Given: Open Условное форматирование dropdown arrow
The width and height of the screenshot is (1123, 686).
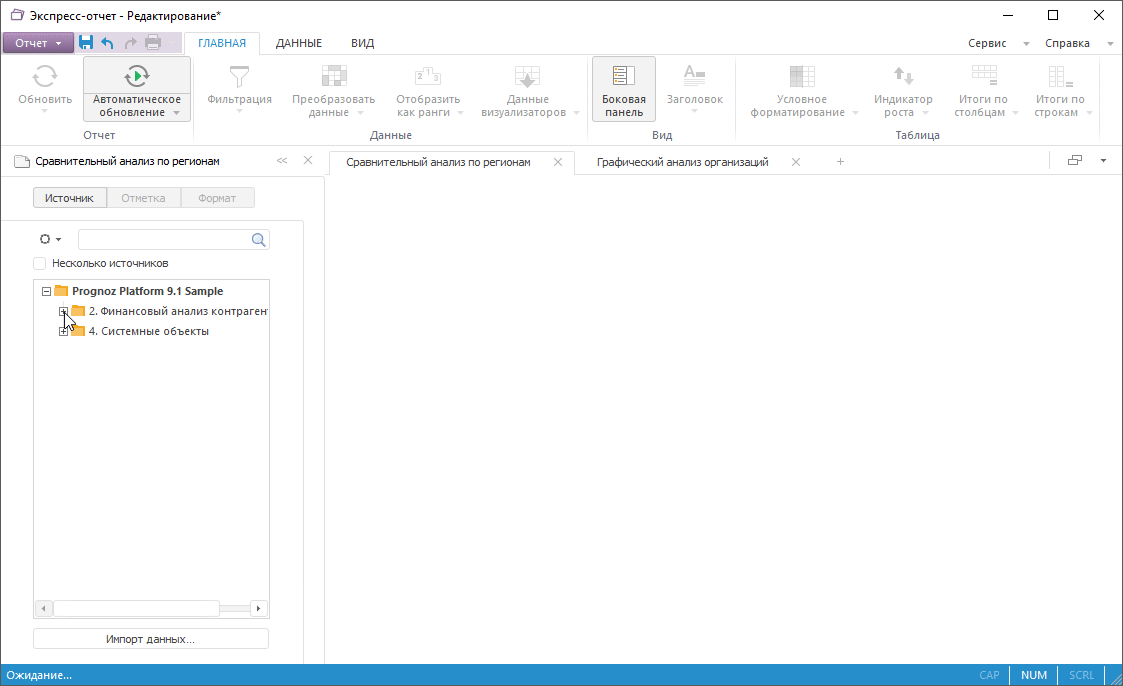Looking at the screenshot, I should (855, 112).
